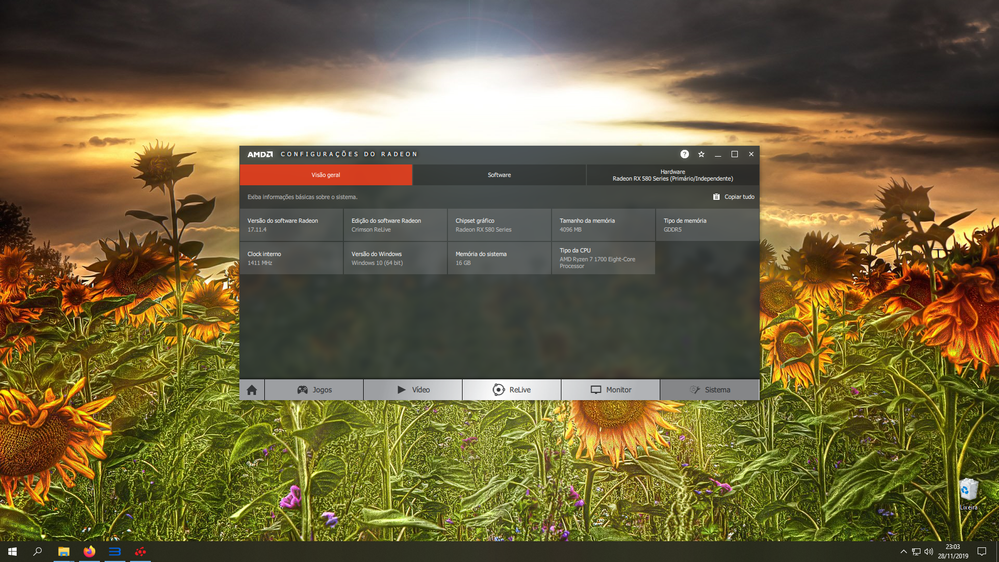Select the Tipo de memória GDDR5 tile
This screenshot has width=999, height=562.
point(707,225)
